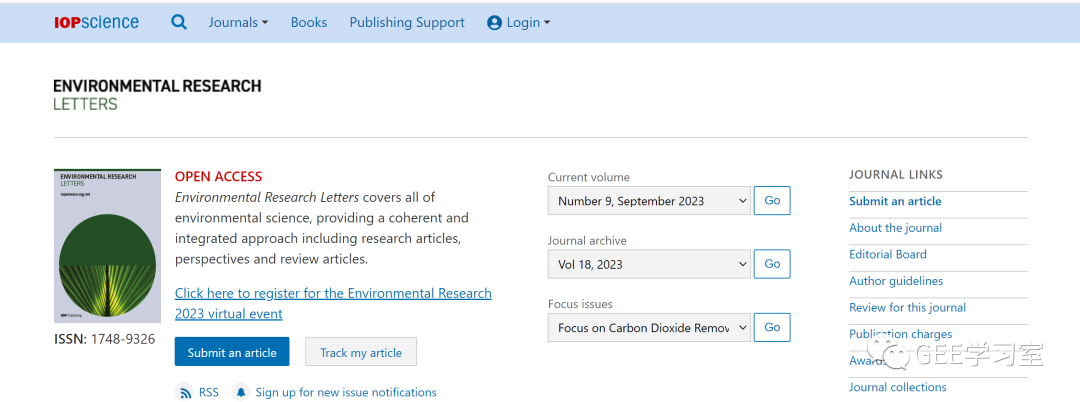Expand the Focus issues dropdown
Viewport: 1080px width, 402px height.
(x=649, y=328)
